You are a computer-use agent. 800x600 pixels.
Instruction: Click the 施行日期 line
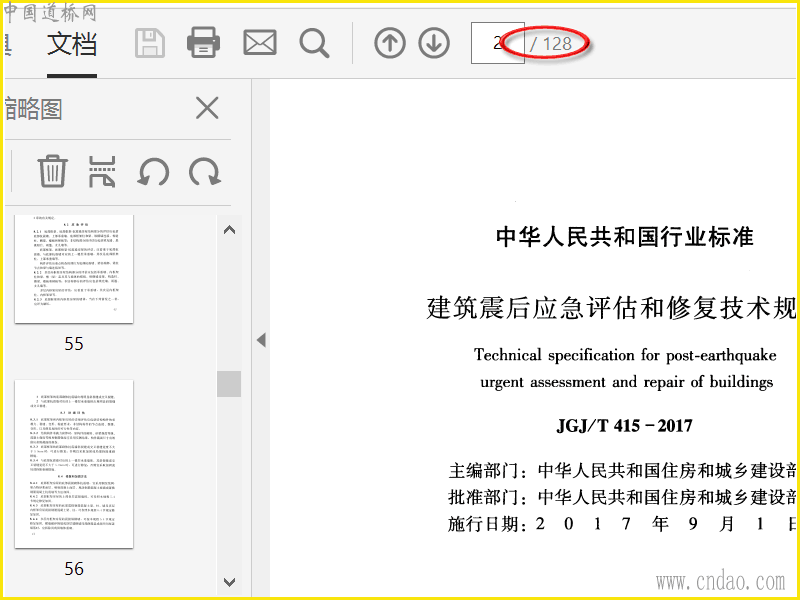(x=622, y=524)
